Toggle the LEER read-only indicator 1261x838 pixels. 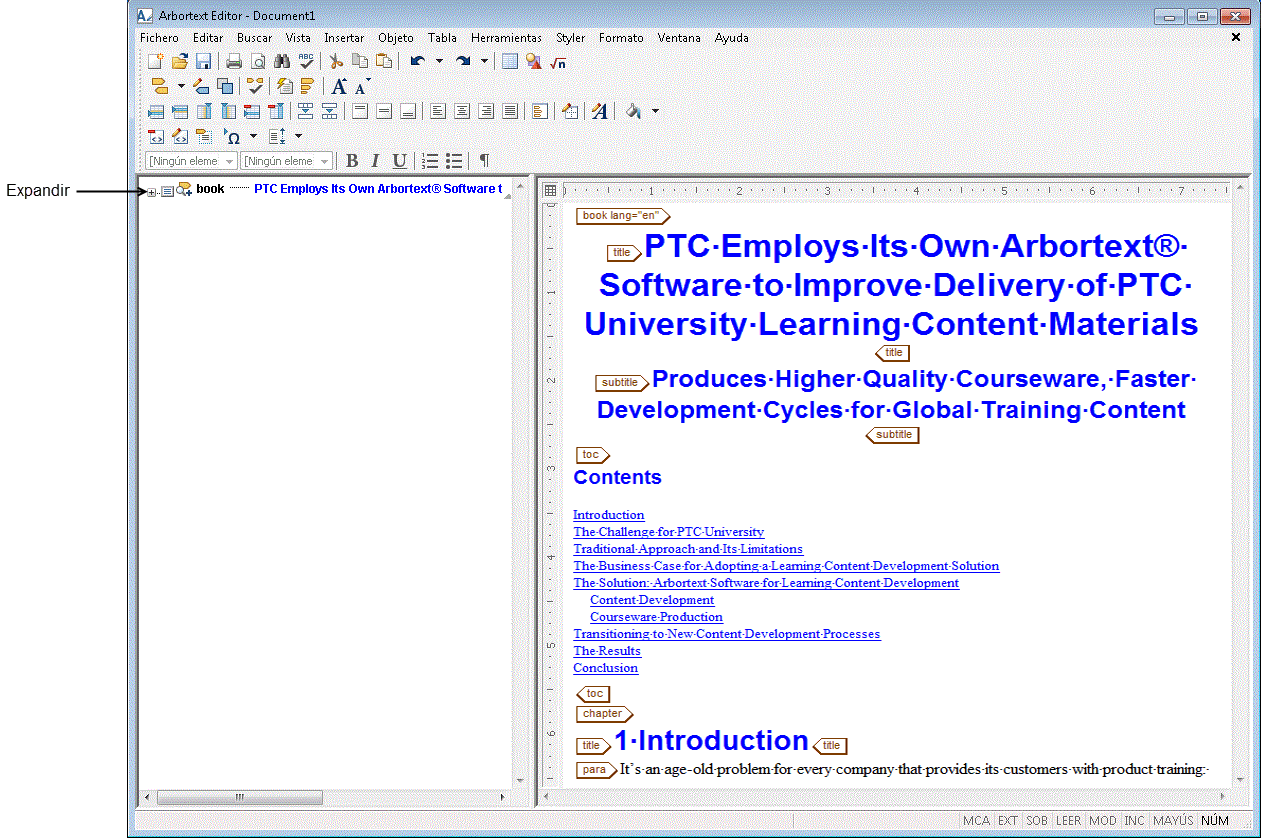click(x=1069, y=820)
